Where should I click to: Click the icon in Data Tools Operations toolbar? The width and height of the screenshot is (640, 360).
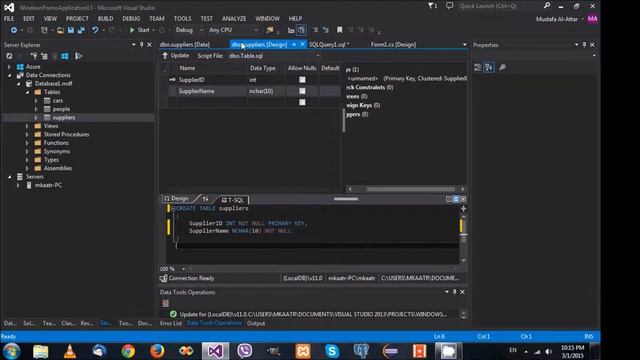(x=165, y=303)
